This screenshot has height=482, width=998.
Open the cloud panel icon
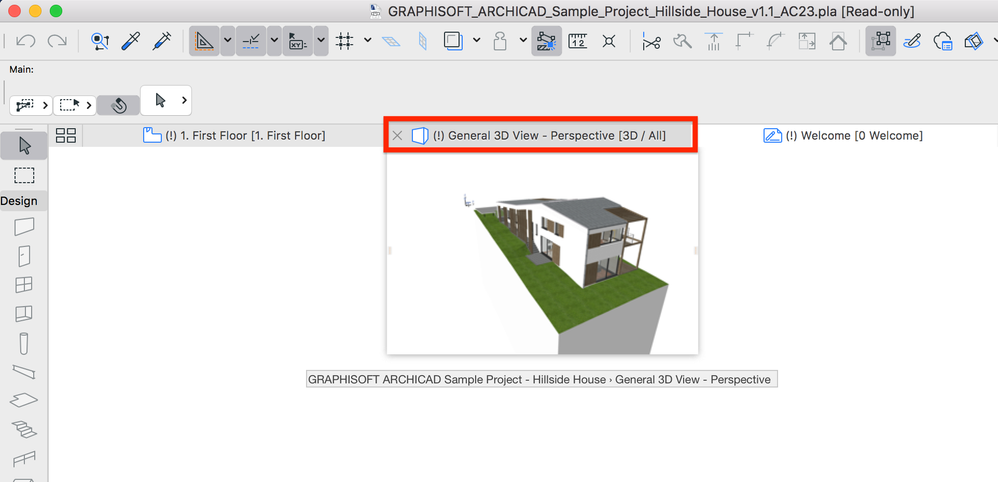click(x=943, y=41)
